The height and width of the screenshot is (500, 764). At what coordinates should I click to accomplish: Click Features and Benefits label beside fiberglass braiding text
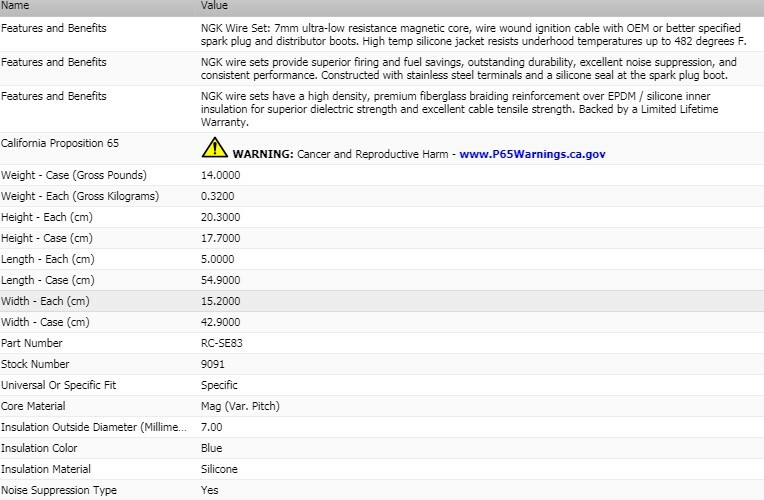[x=54, y=96]
